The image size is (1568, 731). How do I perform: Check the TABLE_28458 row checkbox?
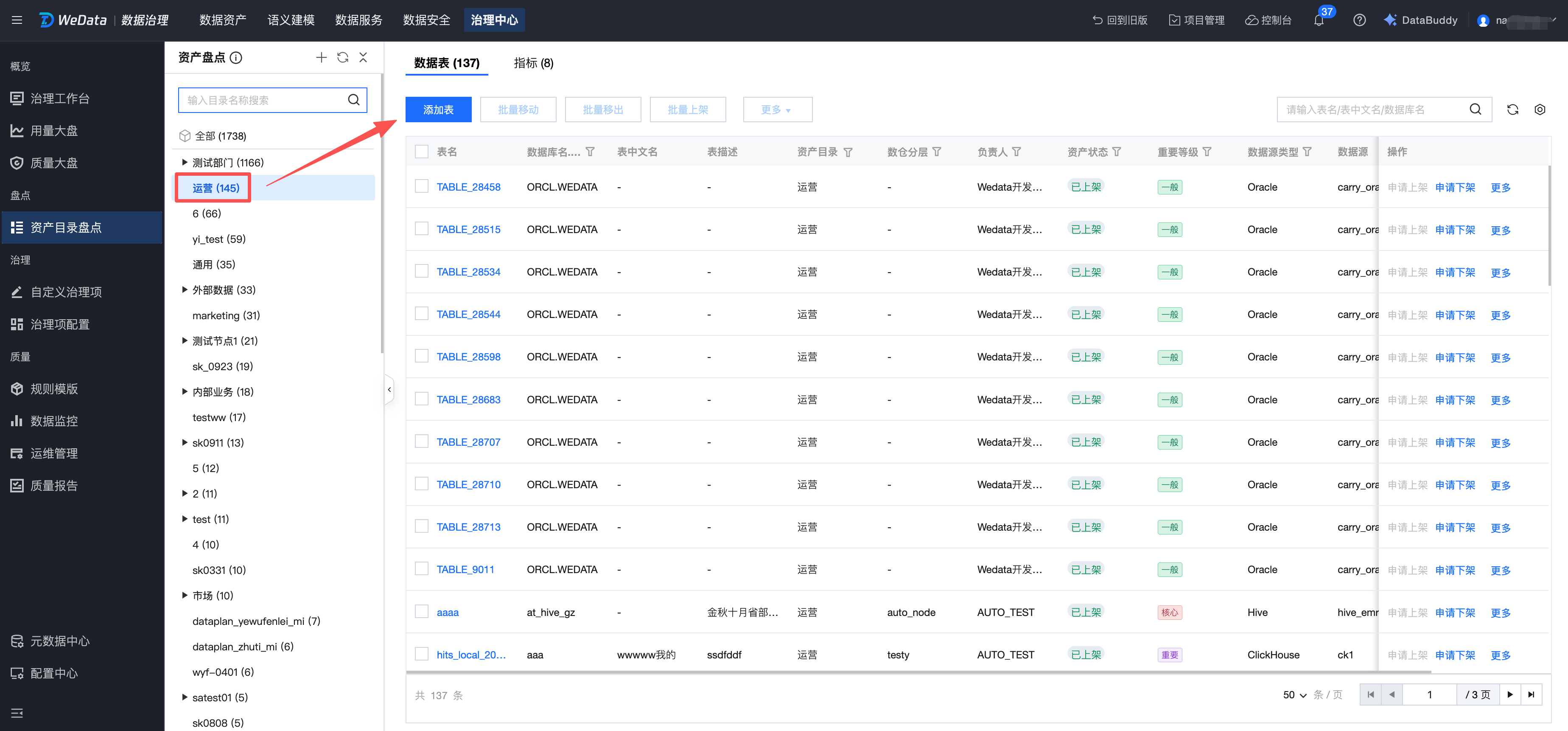pos(421,186)
